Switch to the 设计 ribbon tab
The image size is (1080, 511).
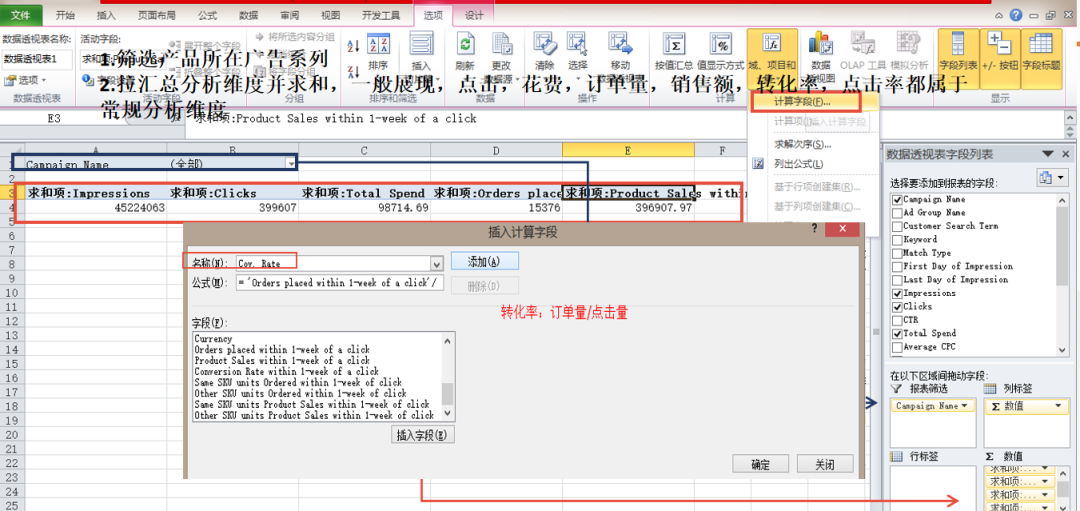(x=474, y=14)
